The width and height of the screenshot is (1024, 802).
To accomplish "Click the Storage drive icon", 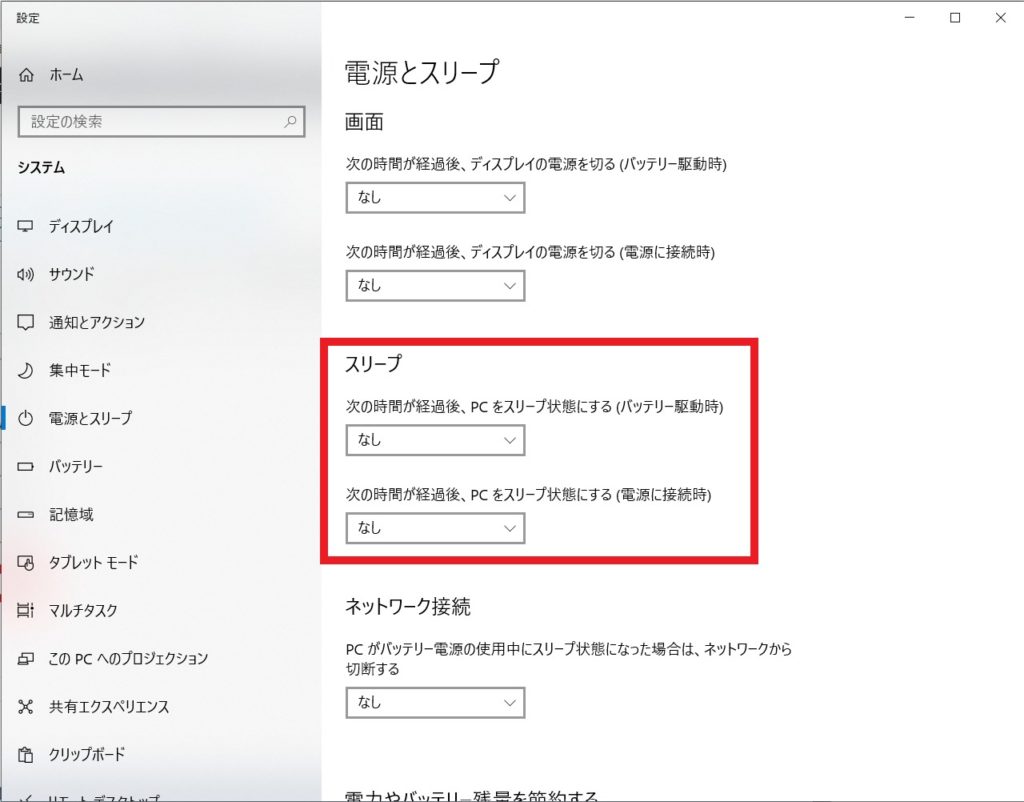I will [x=27, y=515].
